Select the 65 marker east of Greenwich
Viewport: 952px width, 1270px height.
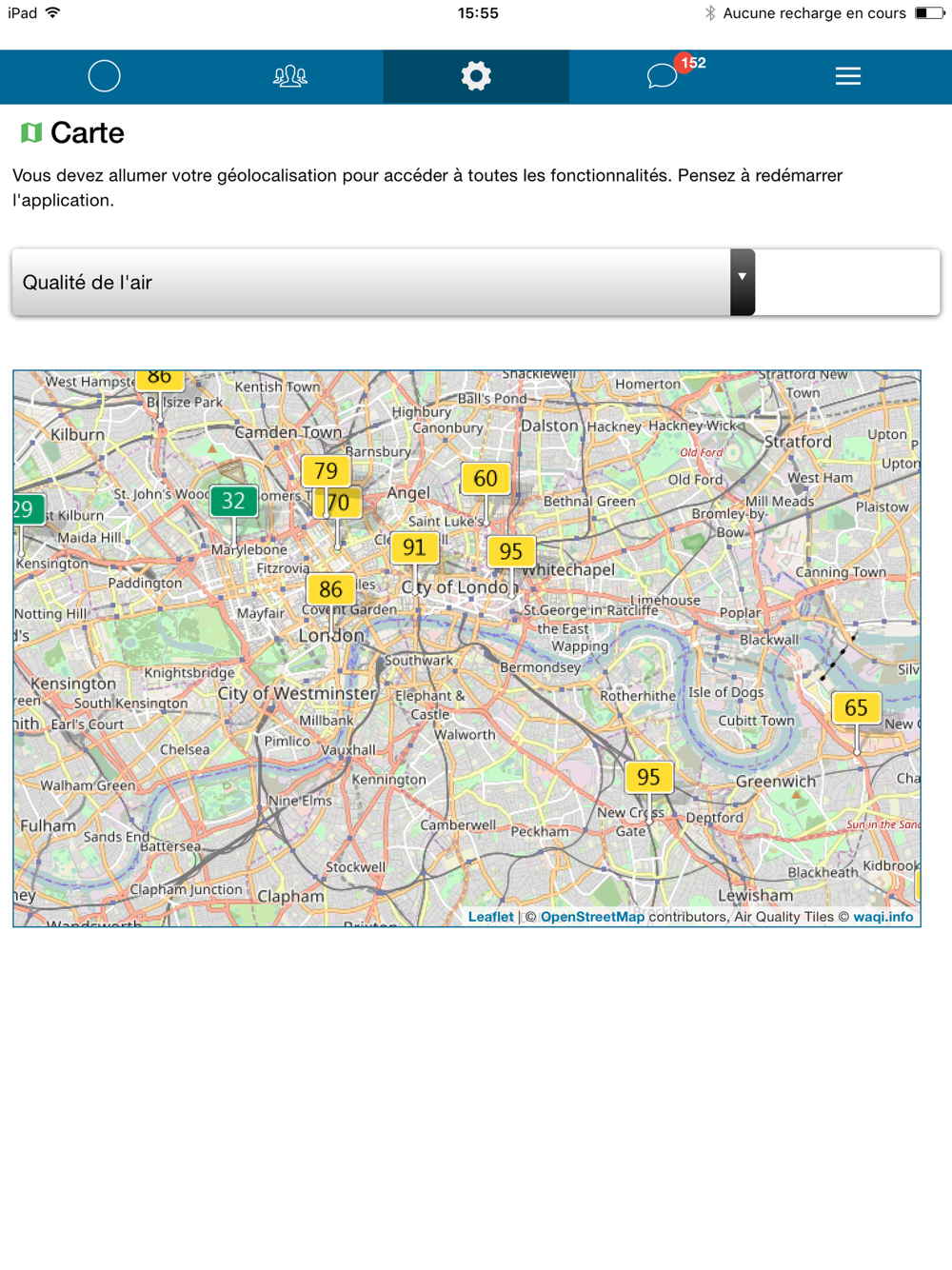click(x=856, y=707)
